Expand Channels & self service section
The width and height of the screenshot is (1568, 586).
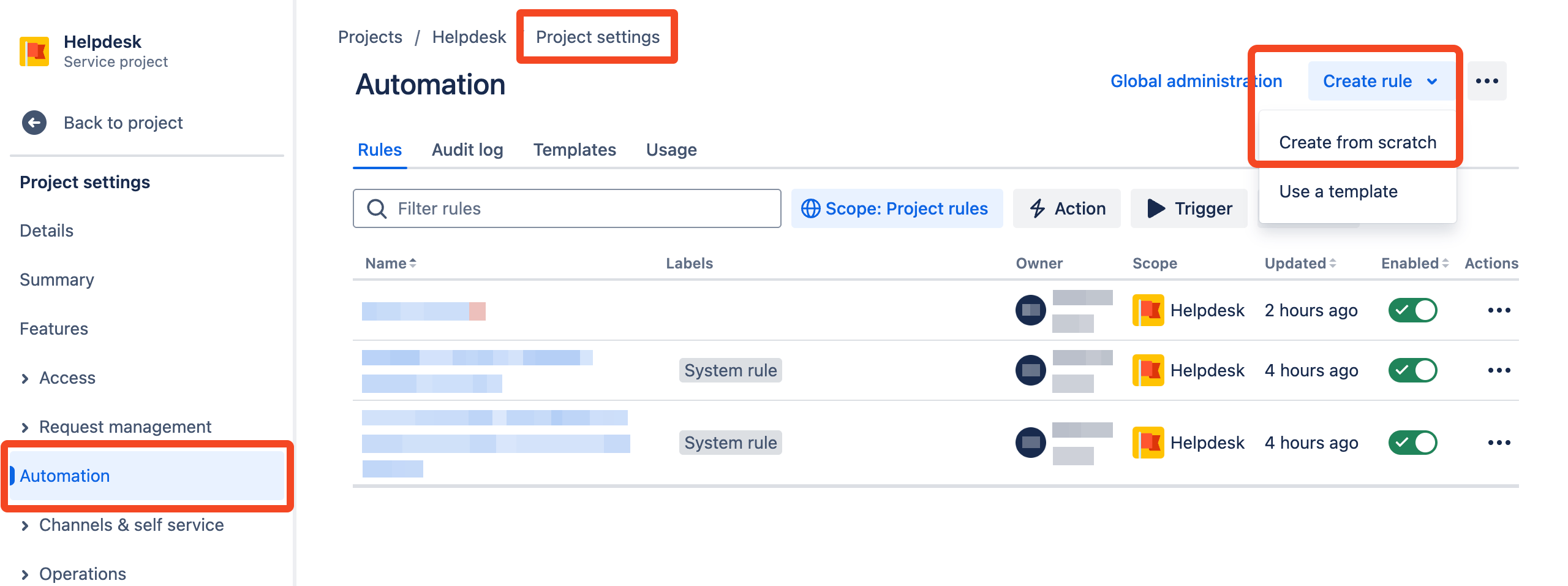tap(25, 526)
